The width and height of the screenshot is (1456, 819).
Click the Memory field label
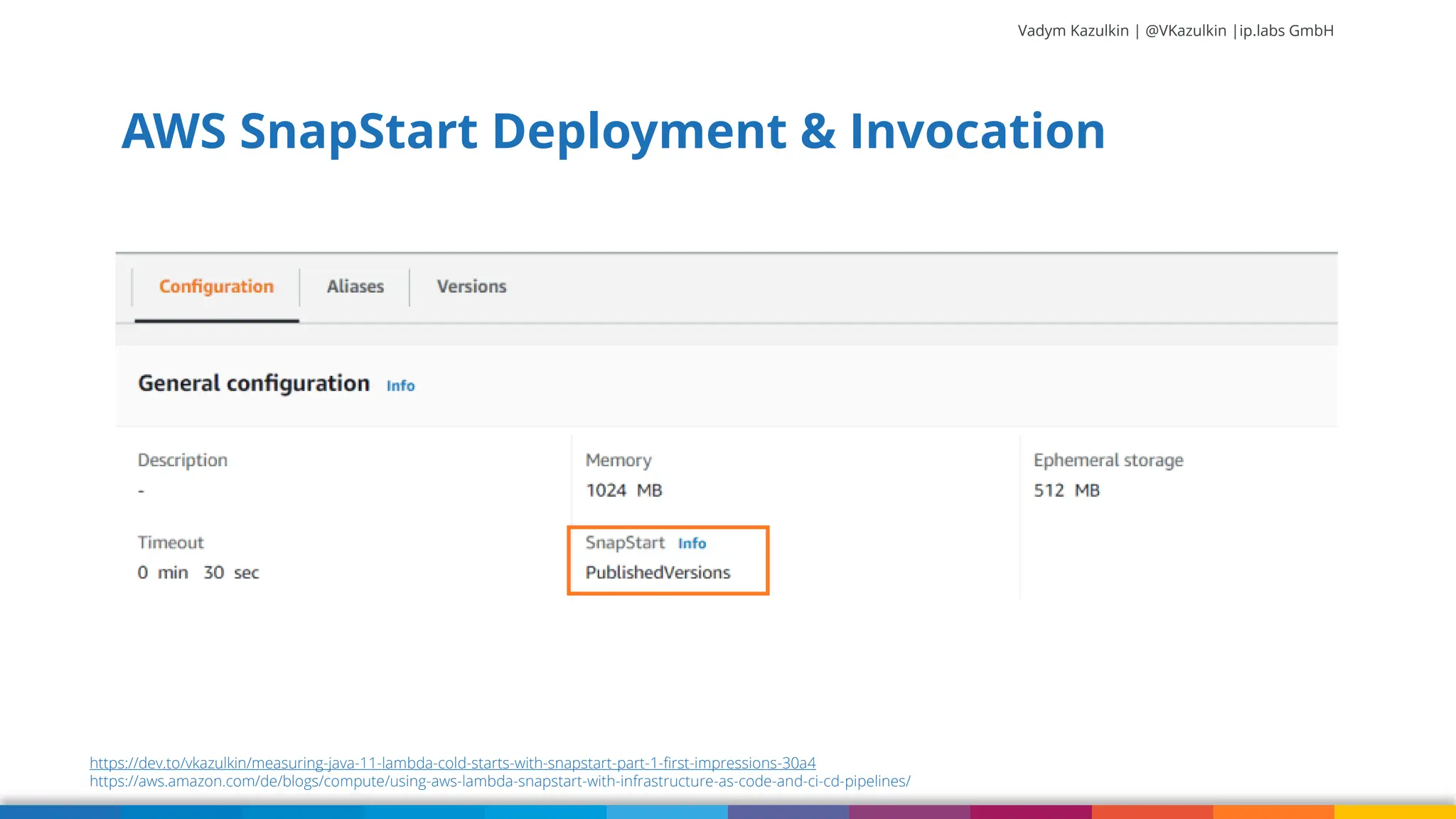point(618,460)
